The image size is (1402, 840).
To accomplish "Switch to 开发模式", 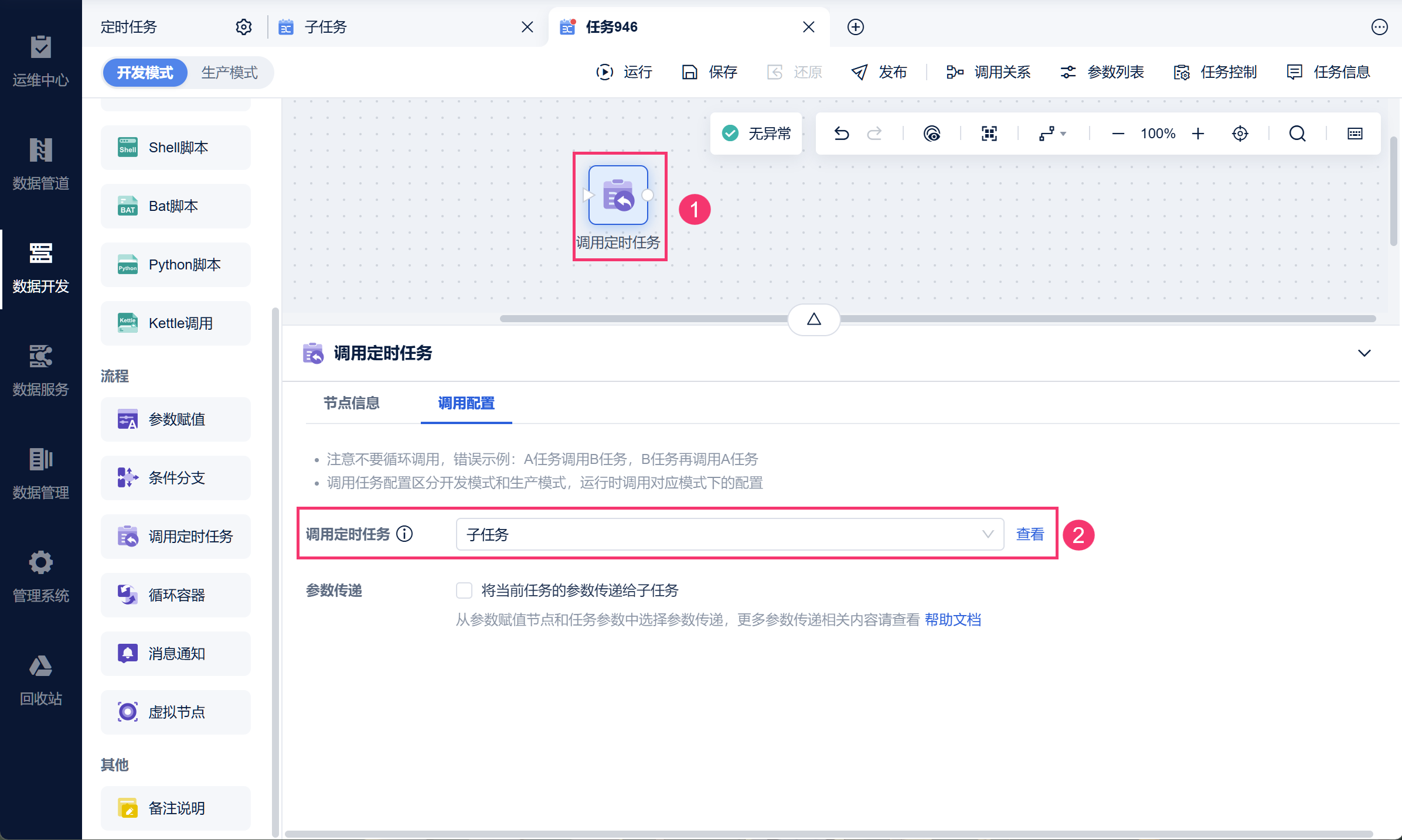I will (x=145, y=73).
